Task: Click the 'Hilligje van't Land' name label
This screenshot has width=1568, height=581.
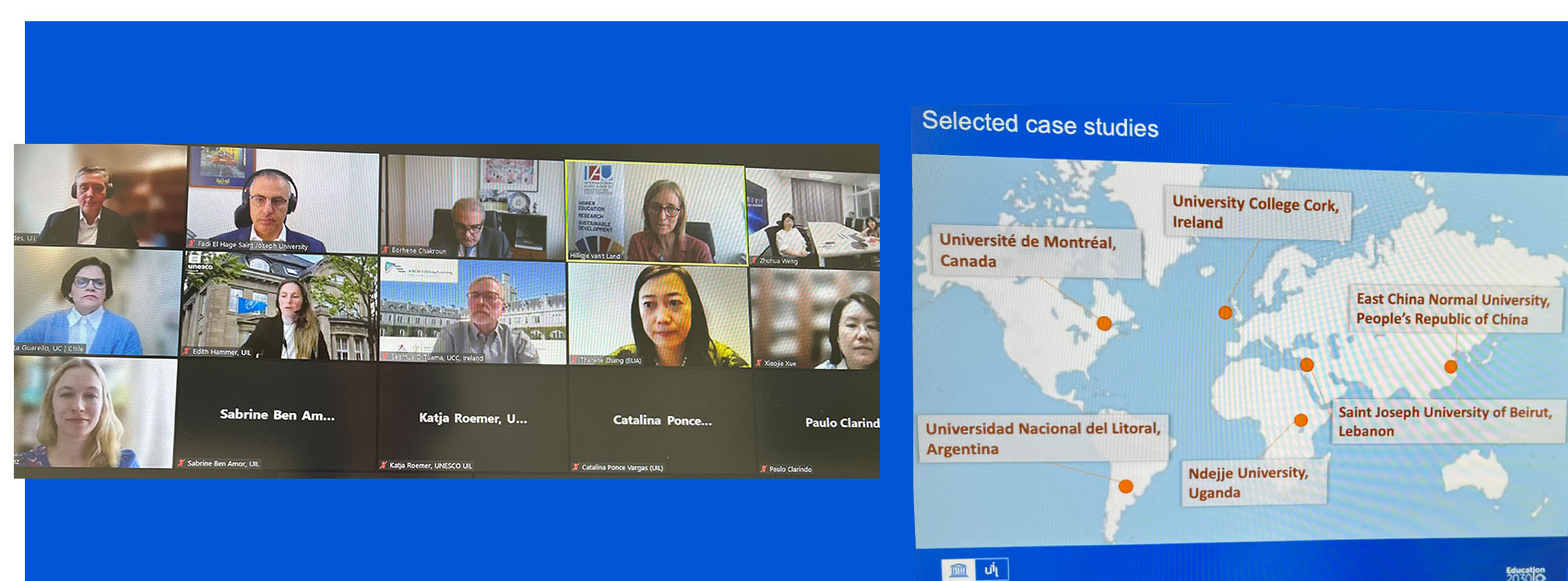Action: coord(595,256)
